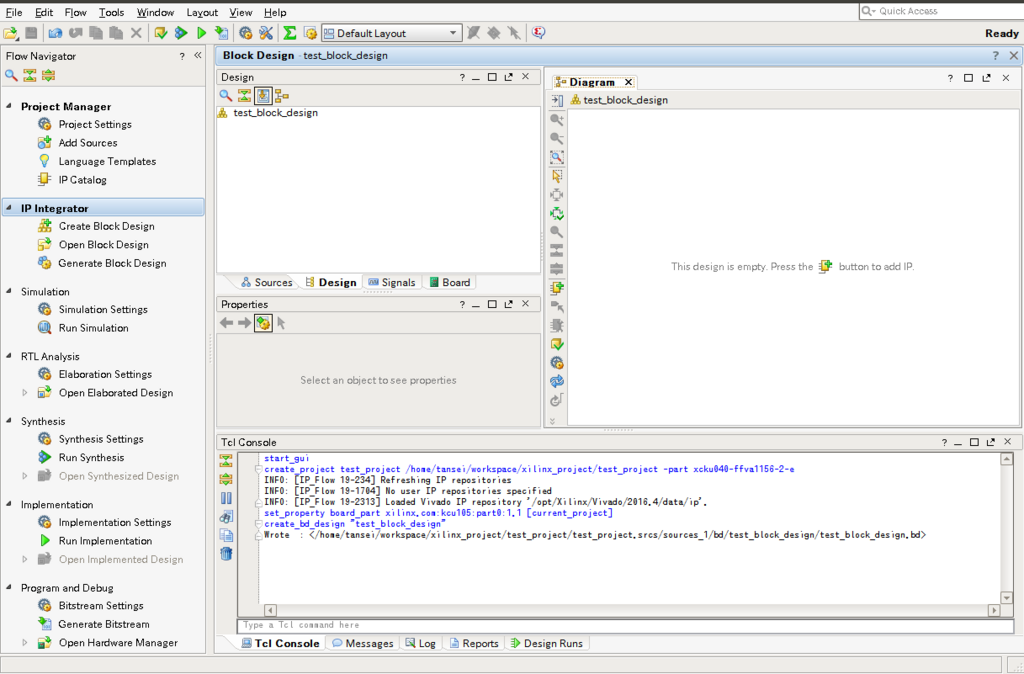Copy Tcl Console output with the copy icon
The width and height of the screenshot is (1024, 674).
pos(226,535)
